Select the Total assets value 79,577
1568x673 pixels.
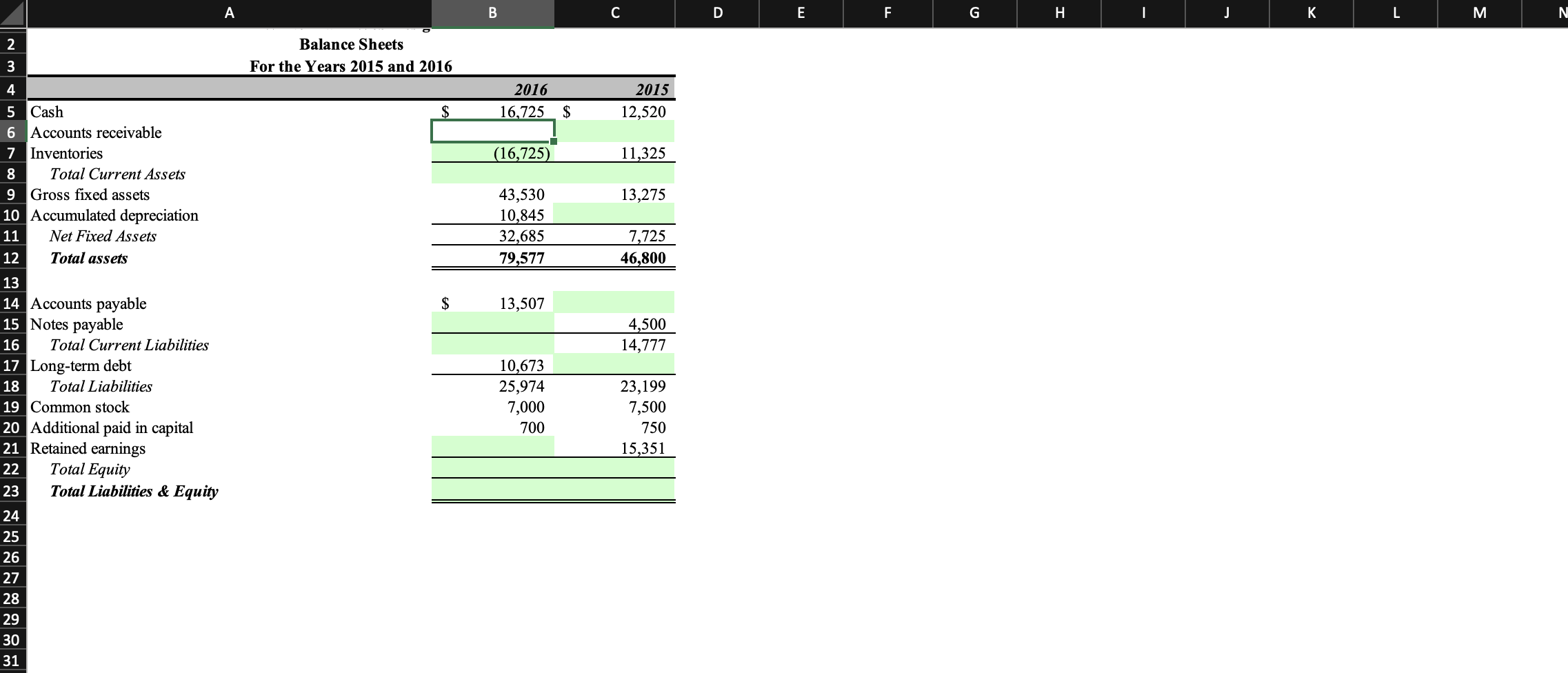coord(492,258)
